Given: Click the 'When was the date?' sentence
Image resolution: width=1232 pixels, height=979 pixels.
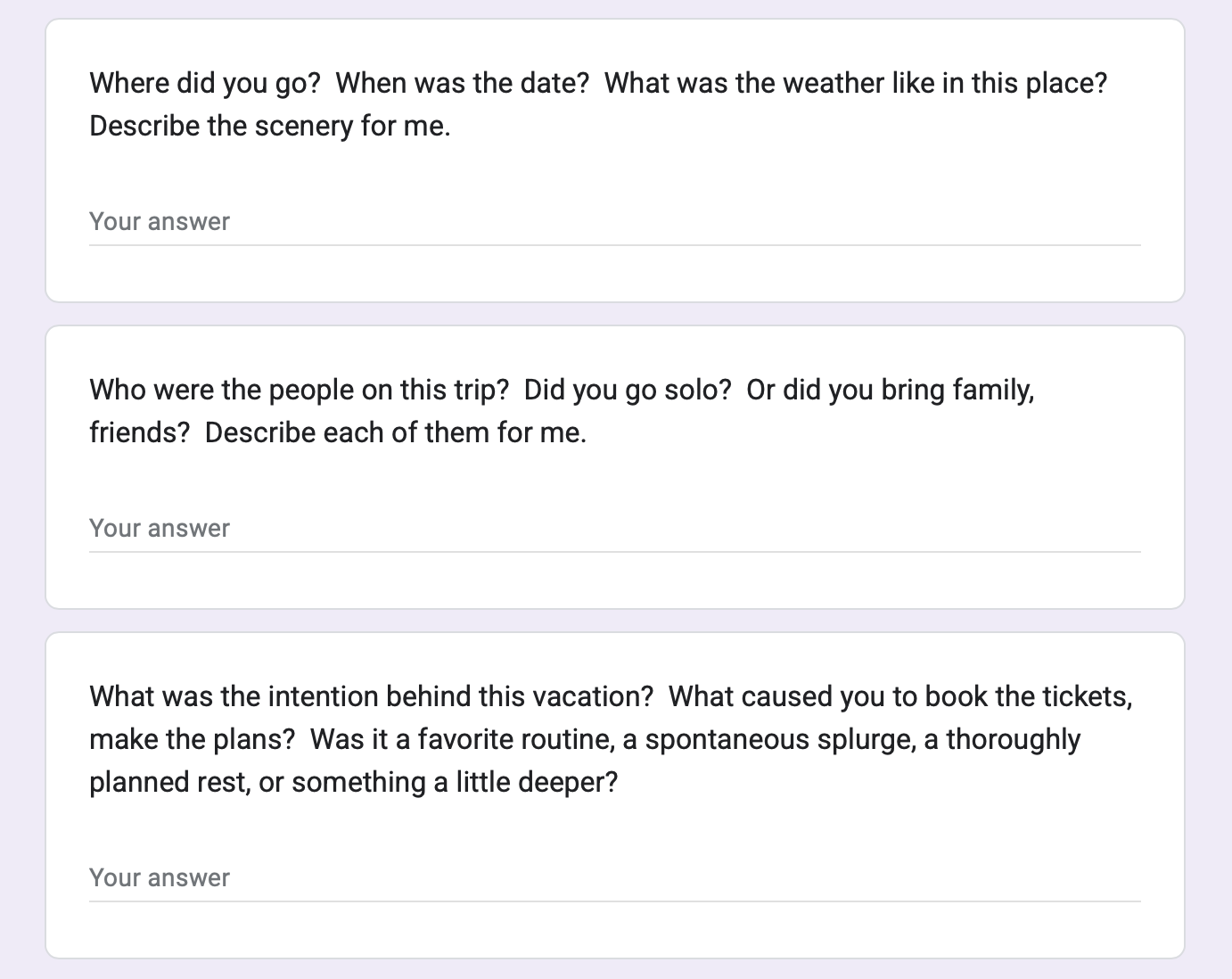Looking at the screenshot, I should 463,83.
